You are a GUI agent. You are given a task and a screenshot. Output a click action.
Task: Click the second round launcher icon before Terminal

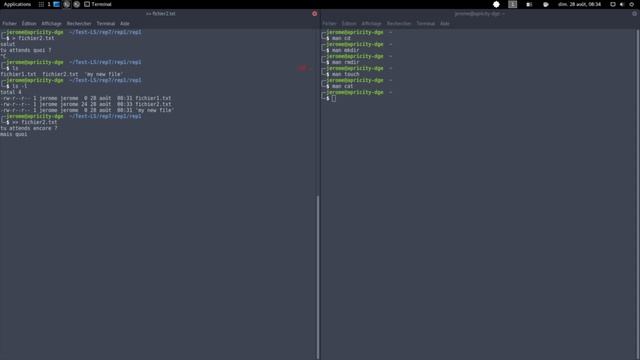pos(76,4)
